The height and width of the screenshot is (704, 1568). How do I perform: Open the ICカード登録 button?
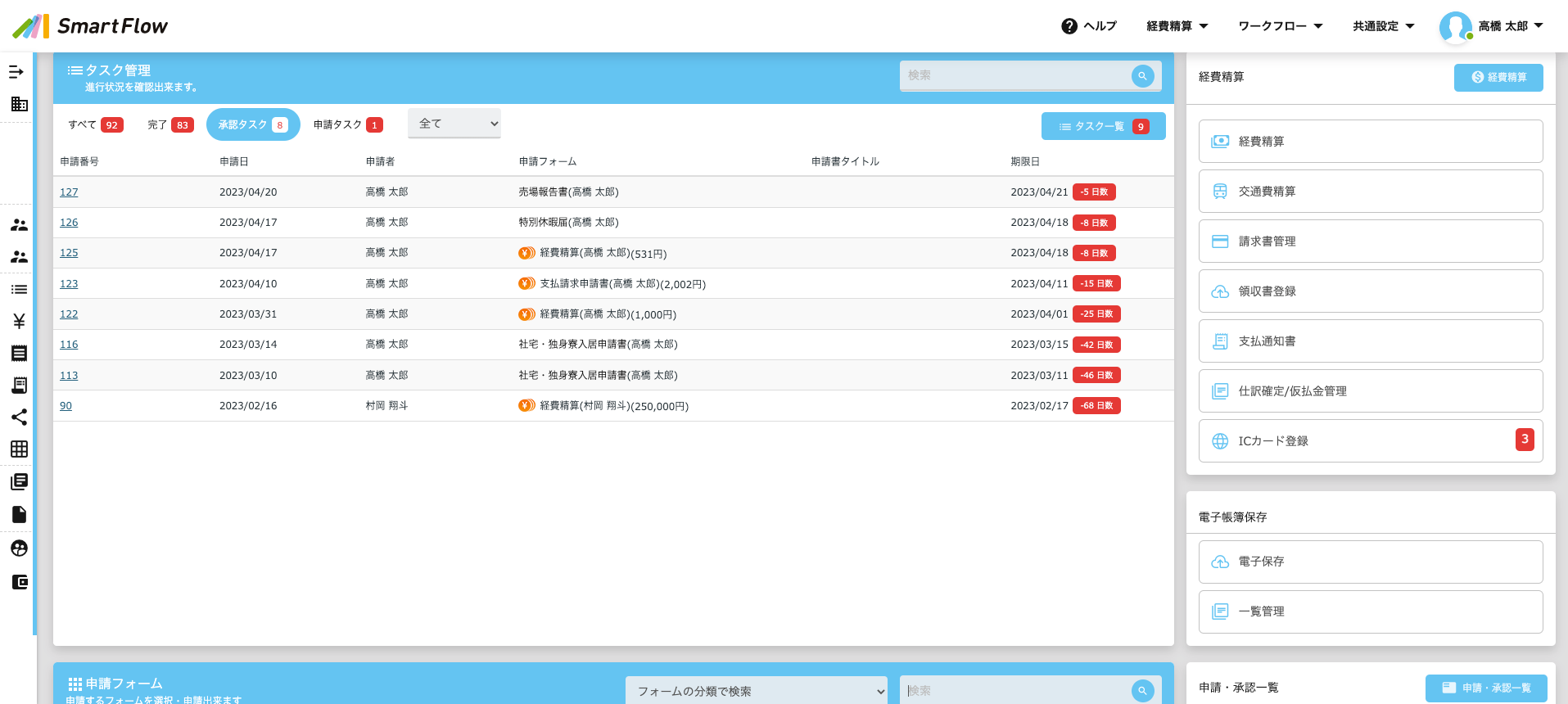tap(1370, 441)
